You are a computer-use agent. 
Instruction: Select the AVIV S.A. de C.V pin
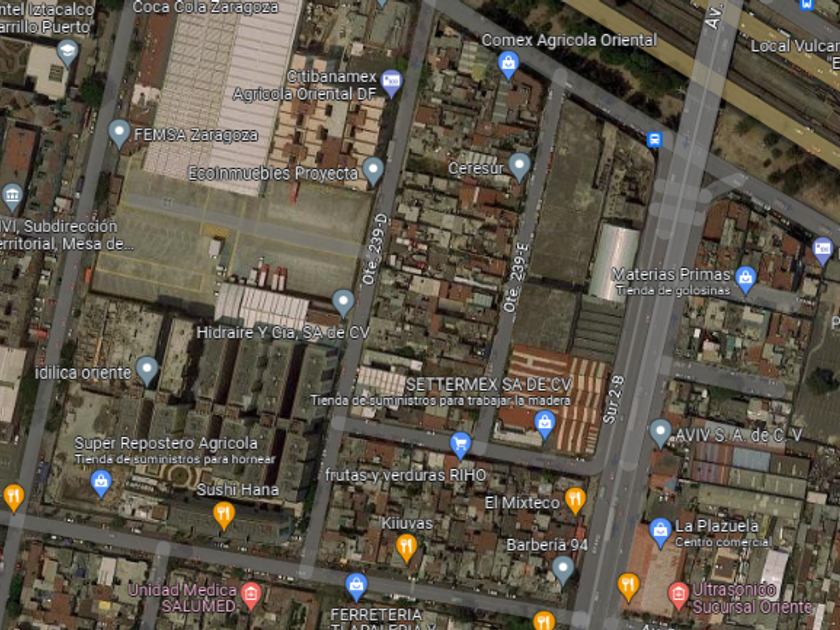coord(660,433)
